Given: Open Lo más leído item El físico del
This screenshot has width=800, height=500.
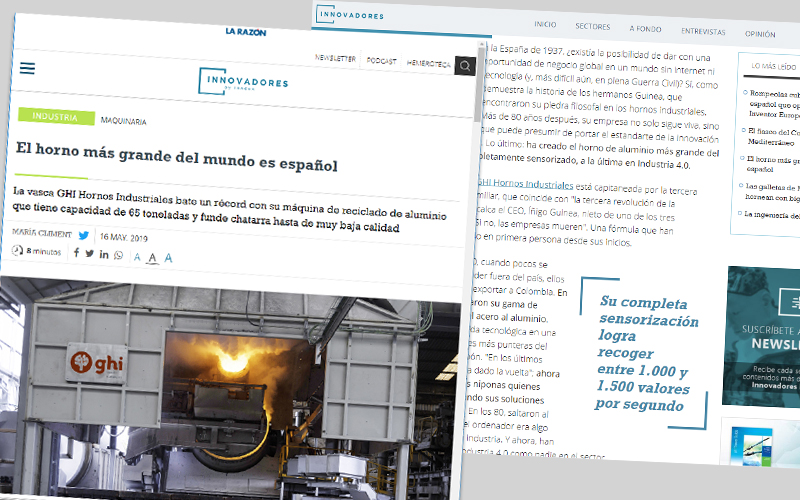Looking at the screenshot, I should [x=772, y=137].
